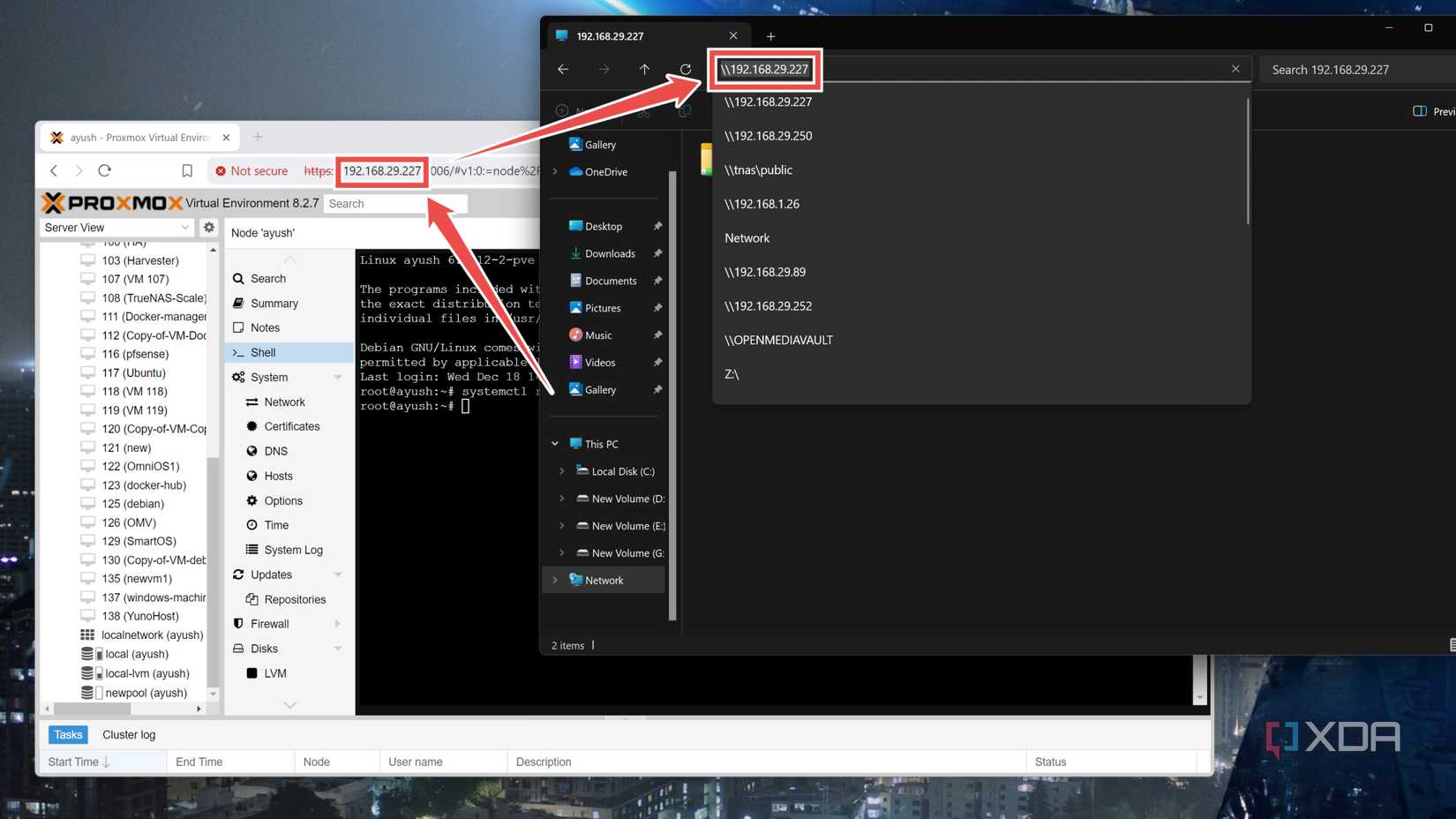The width and height of the screenshot is (1456, 819).
Task: Collapse This PC tree node
Action: click(x=555, y=444)
